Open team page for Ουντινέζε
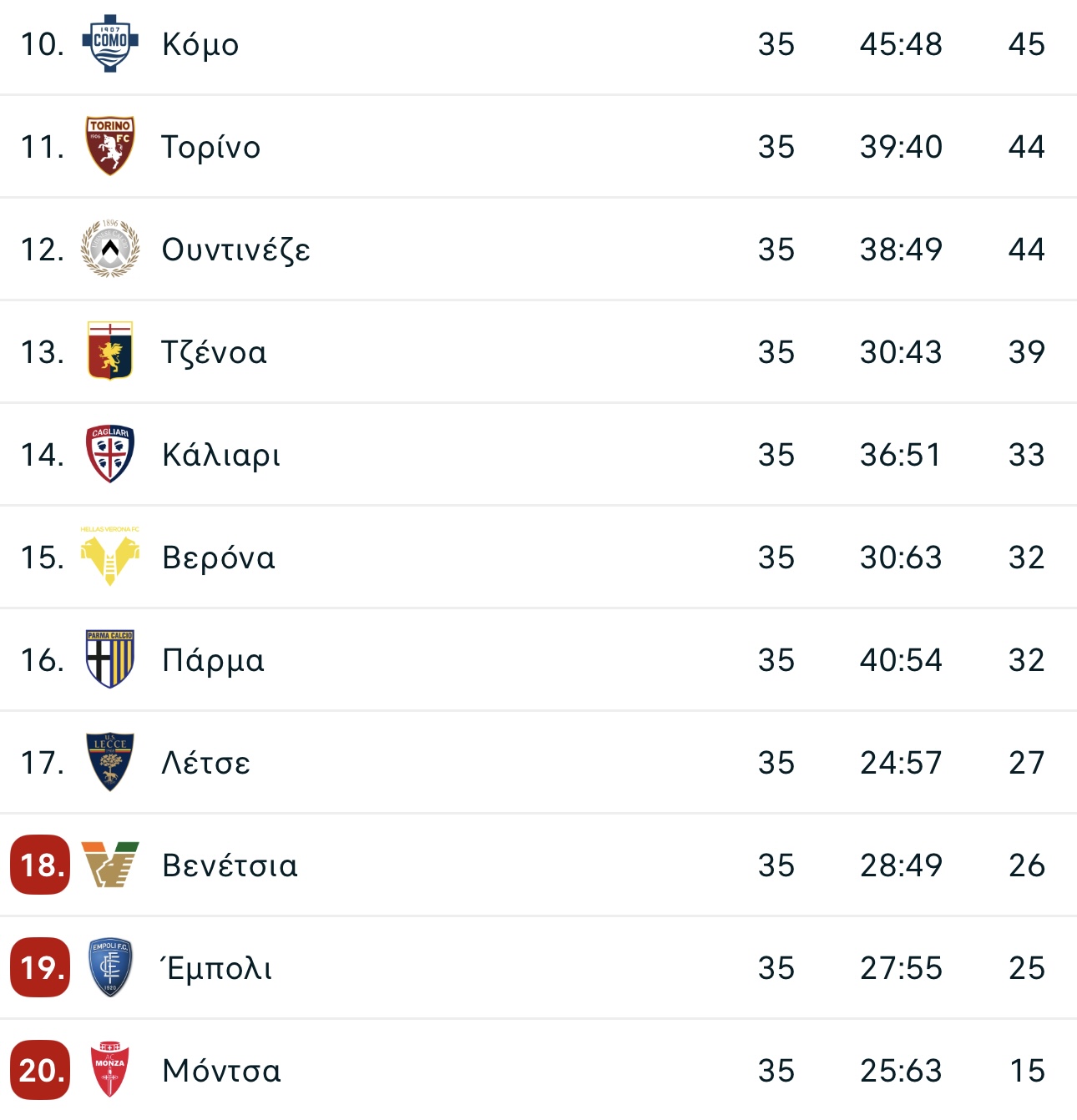Screen dimensions: 1077x1120 236,250
